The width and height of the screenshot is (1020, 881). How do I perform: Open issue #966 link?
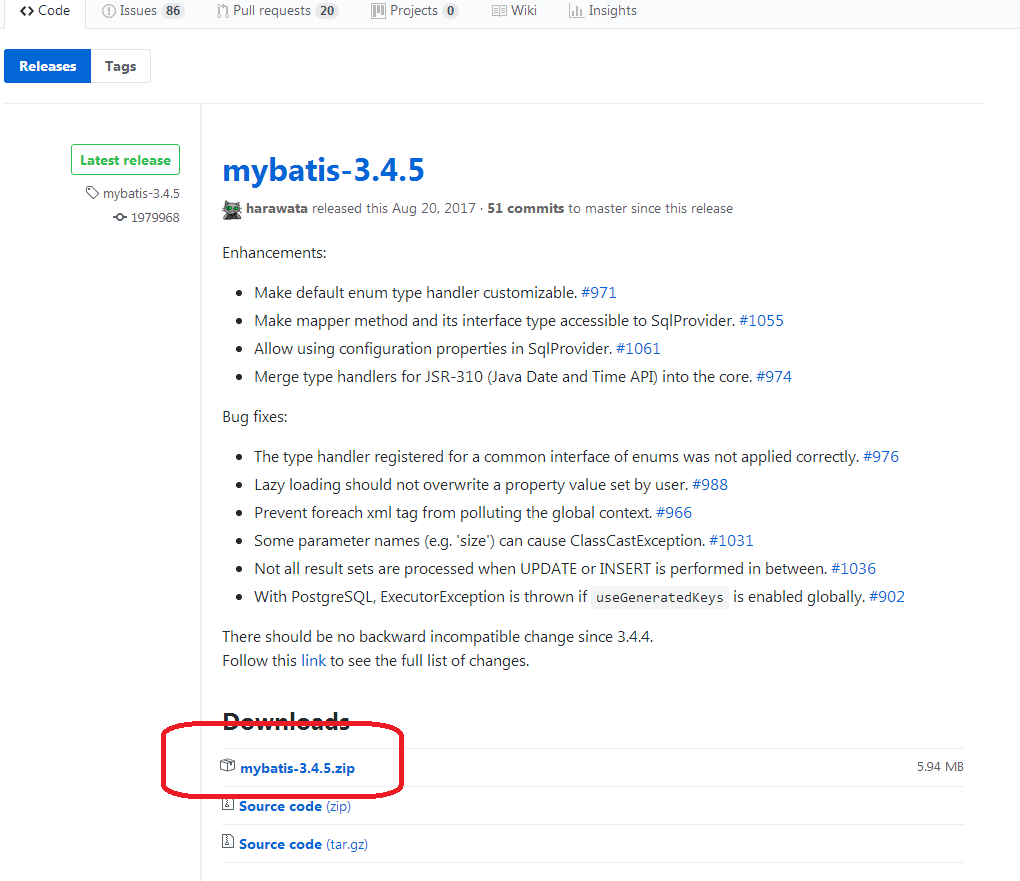tap(674, 513)
